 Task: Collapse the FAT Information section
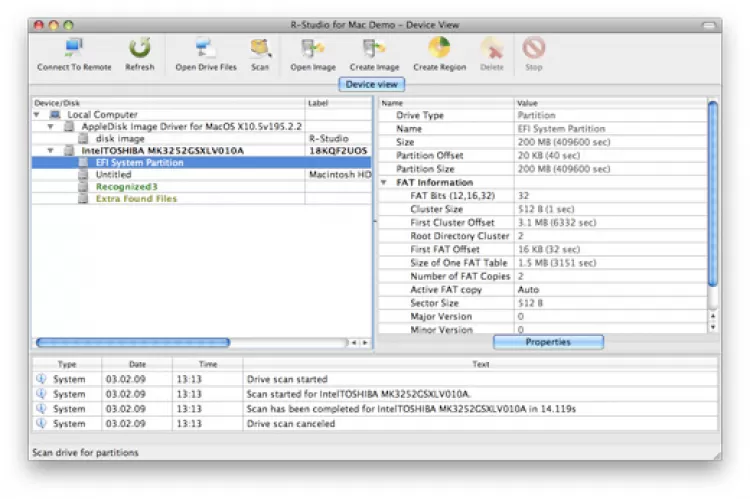click(384, 183)
